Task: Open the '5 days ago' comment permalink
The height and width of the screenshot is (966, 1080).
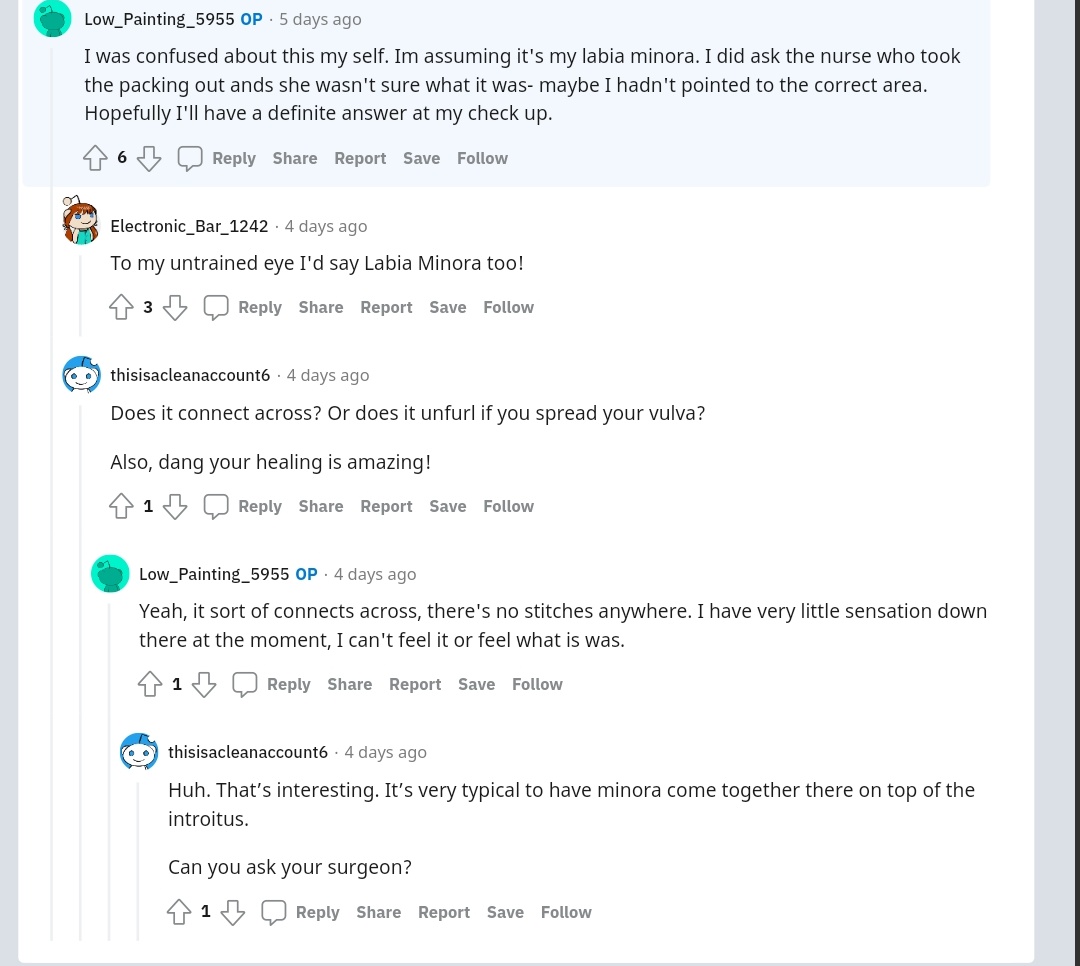Action: pos(320,19)
